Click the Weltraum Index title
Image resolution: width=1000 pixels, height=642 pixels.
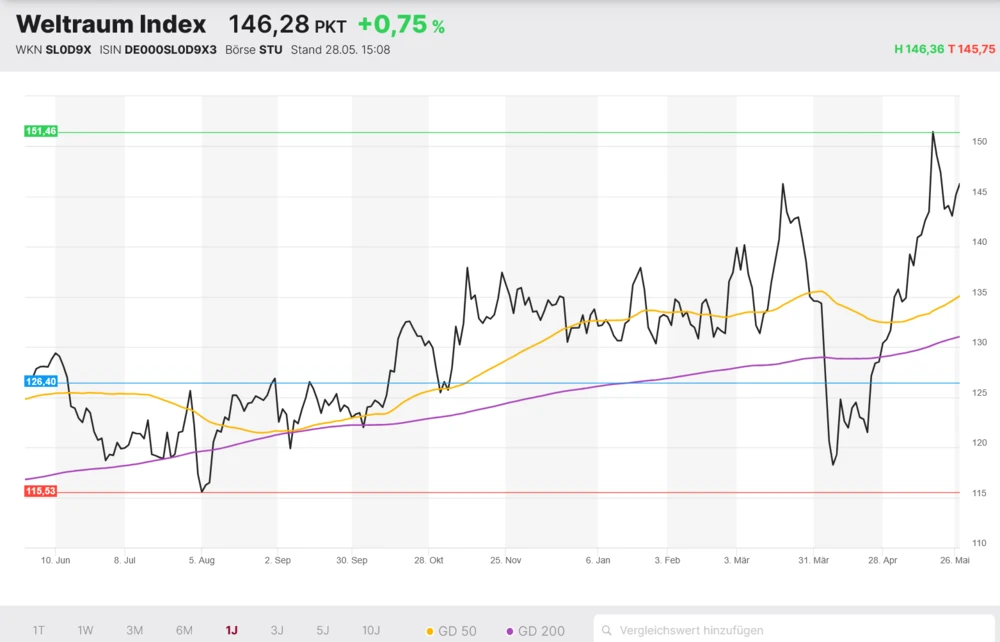click(110, 23)
